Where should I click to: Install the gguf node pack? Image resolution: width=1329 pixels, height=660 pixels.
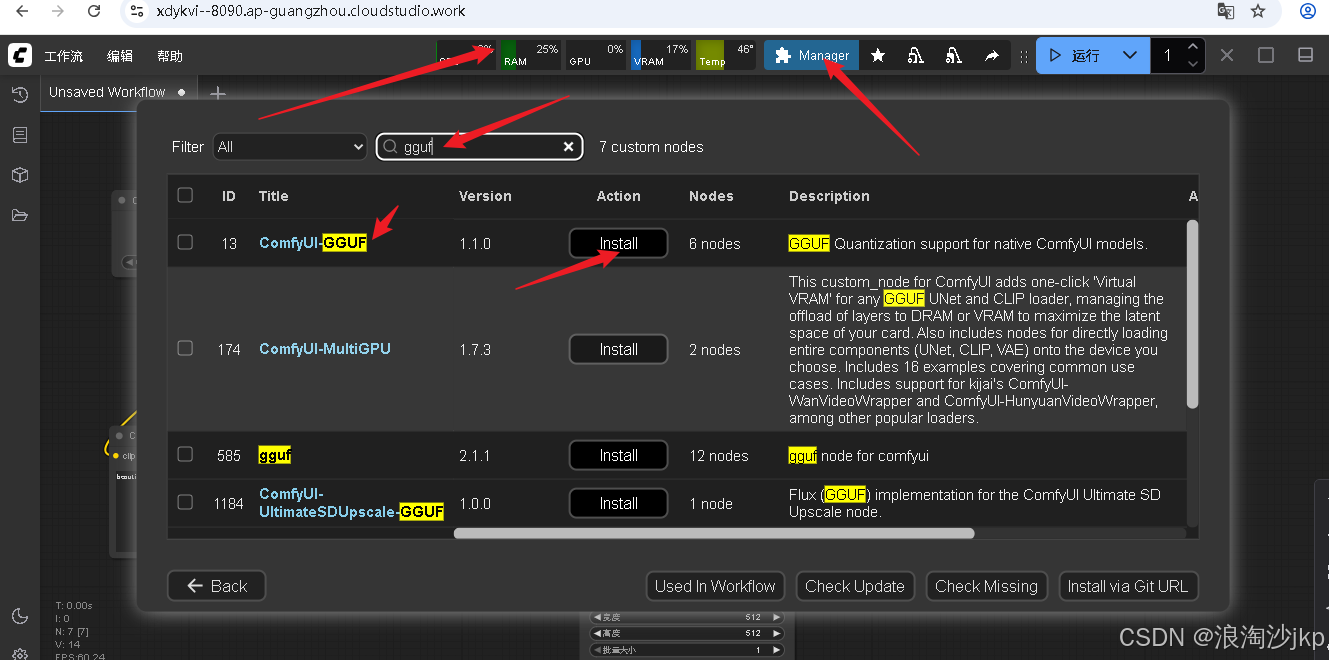pyautogui.click(x=618, y=455)
